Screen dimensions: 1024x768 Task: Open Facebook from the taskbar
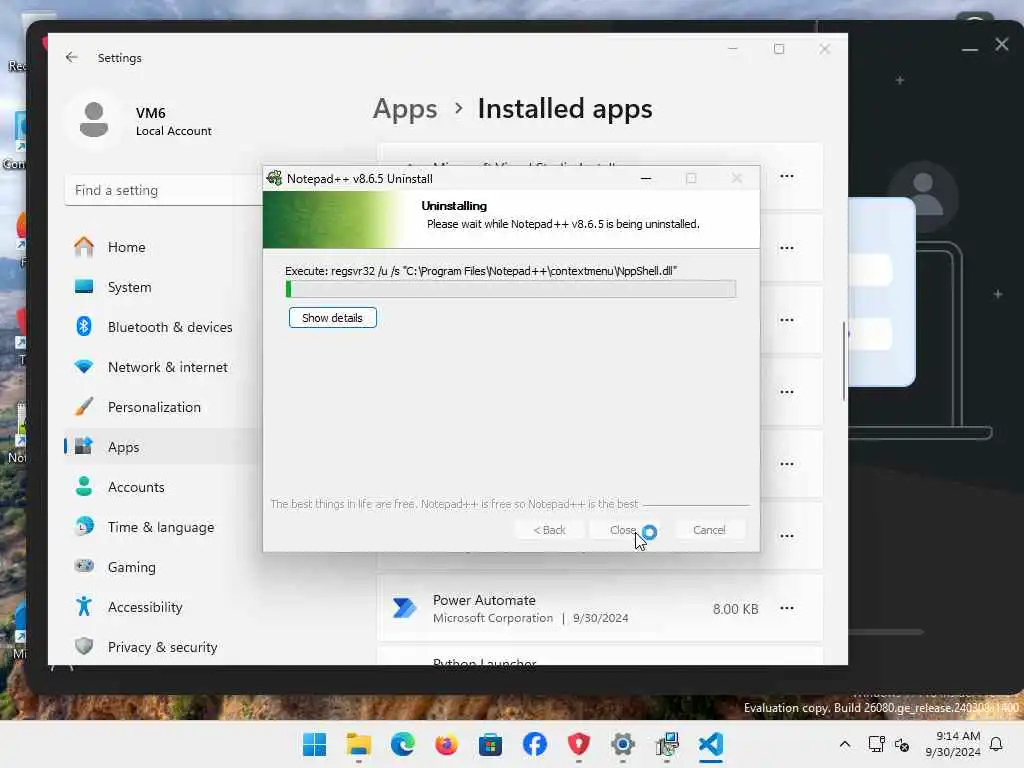pos(535,744)
